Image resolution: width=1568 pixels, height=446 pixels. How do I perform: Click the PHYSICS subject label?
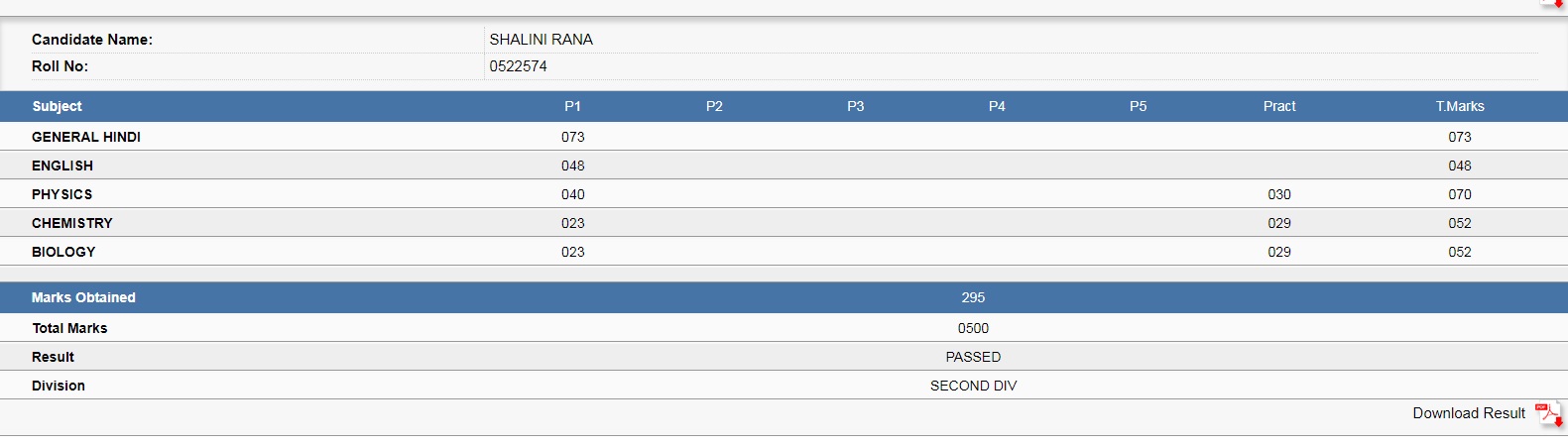click(61, 194)
